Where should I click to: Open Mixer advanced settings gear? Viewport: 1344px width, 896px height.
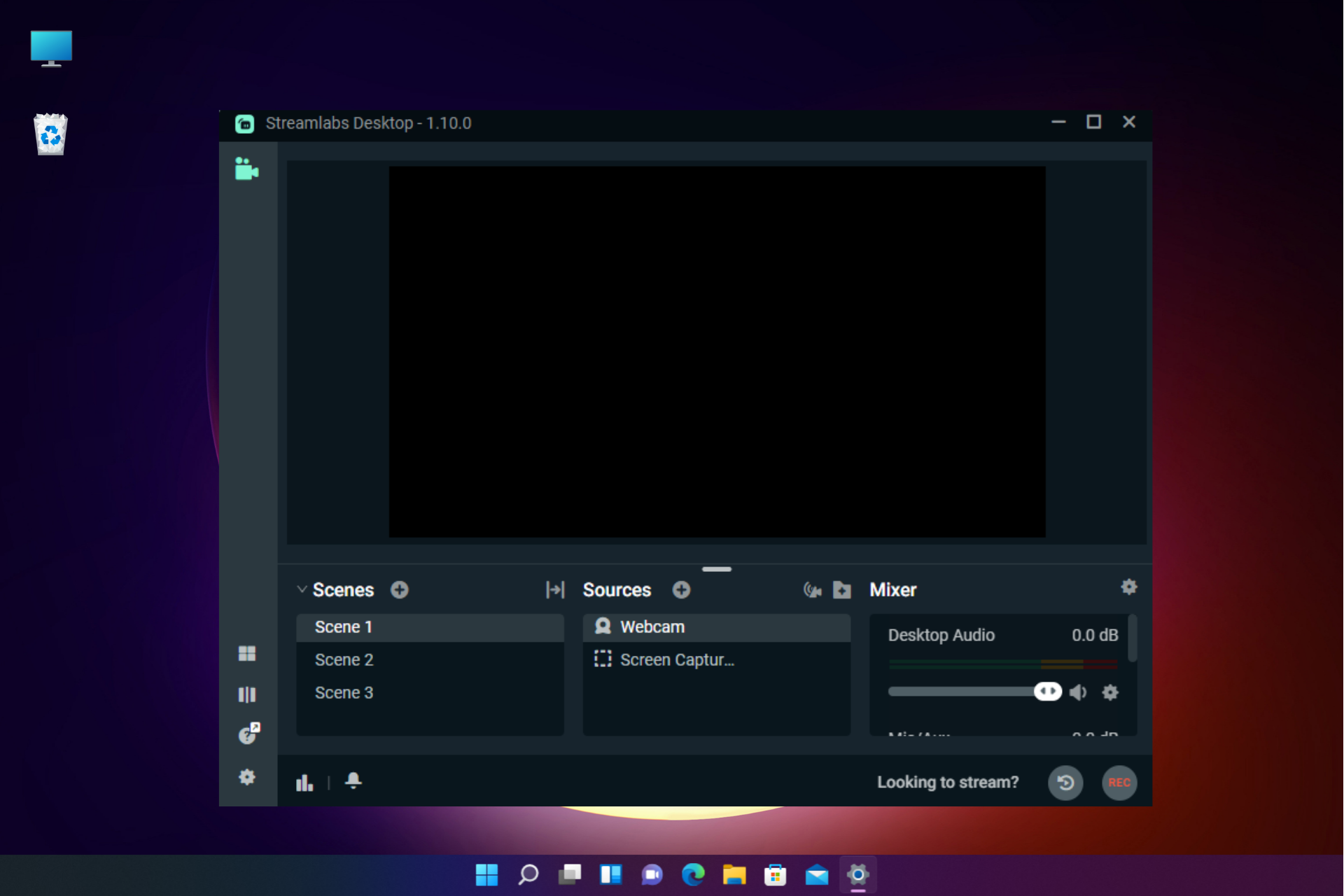click(x=1128, y=587)
